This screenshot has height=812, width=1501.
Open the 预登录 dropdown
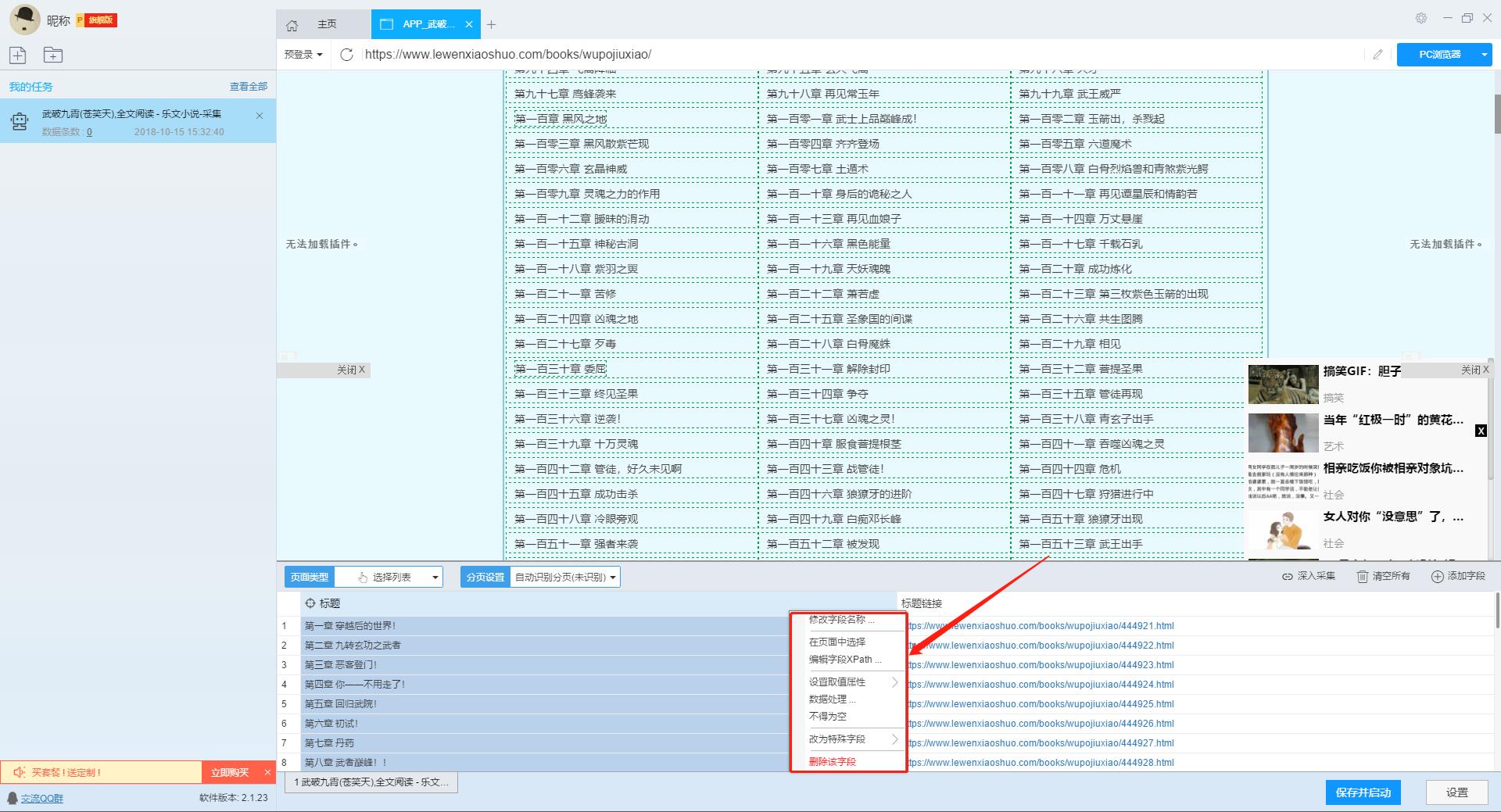tap(303, 55)
